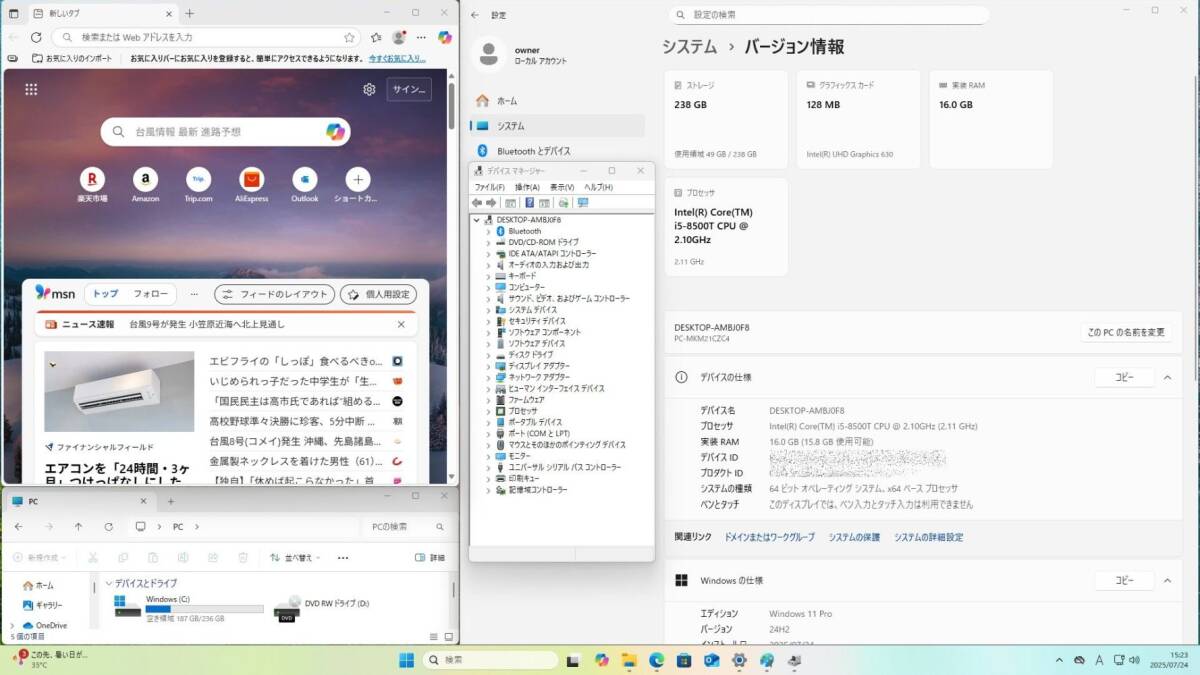Screen dimensions: 1200x675
Task: Open the apps grid launcher in Edge
Action: click(x=31, y=89)
